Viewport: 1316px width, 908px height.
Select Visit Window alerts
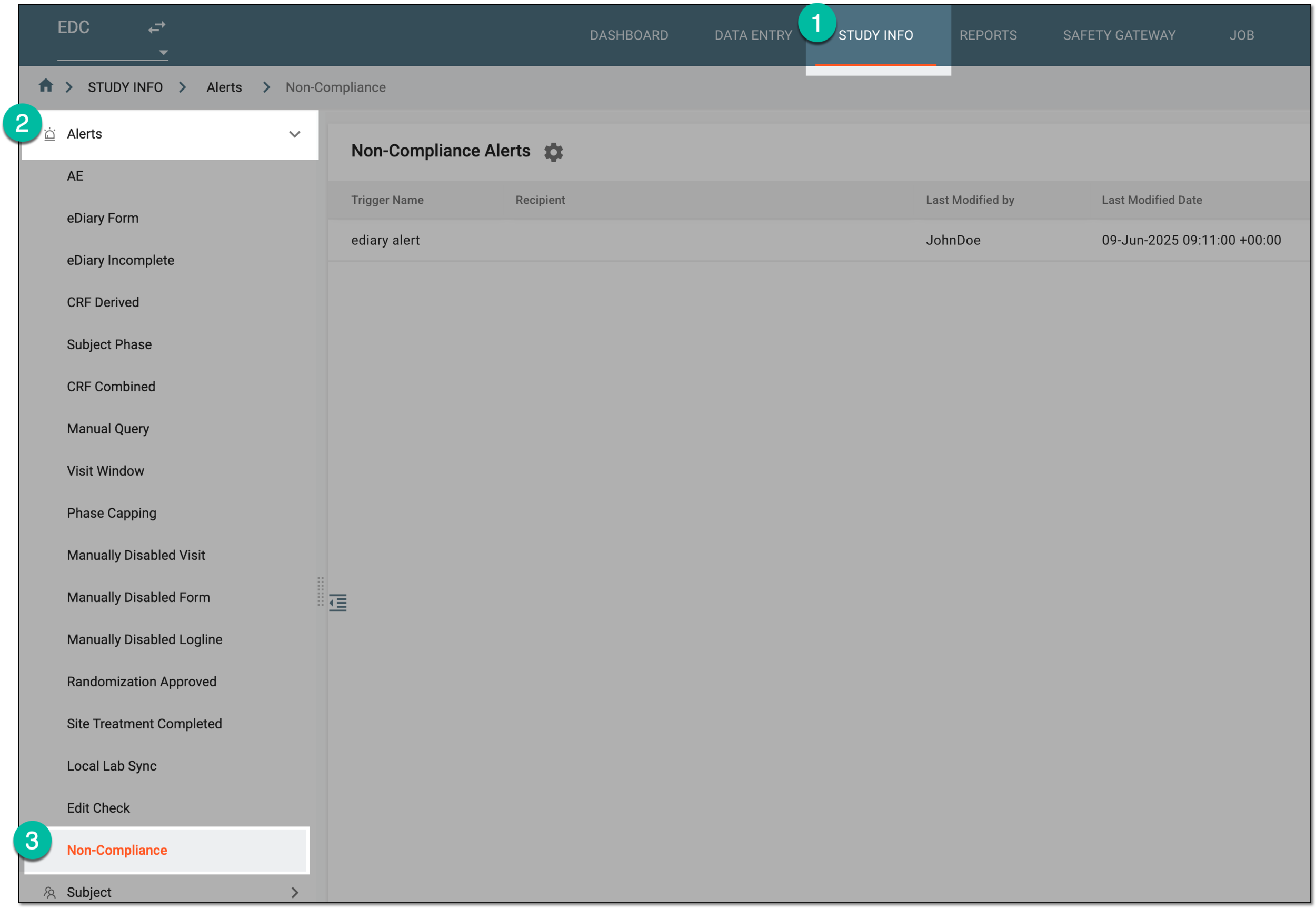pyautogui.click(x=105, y=470)
